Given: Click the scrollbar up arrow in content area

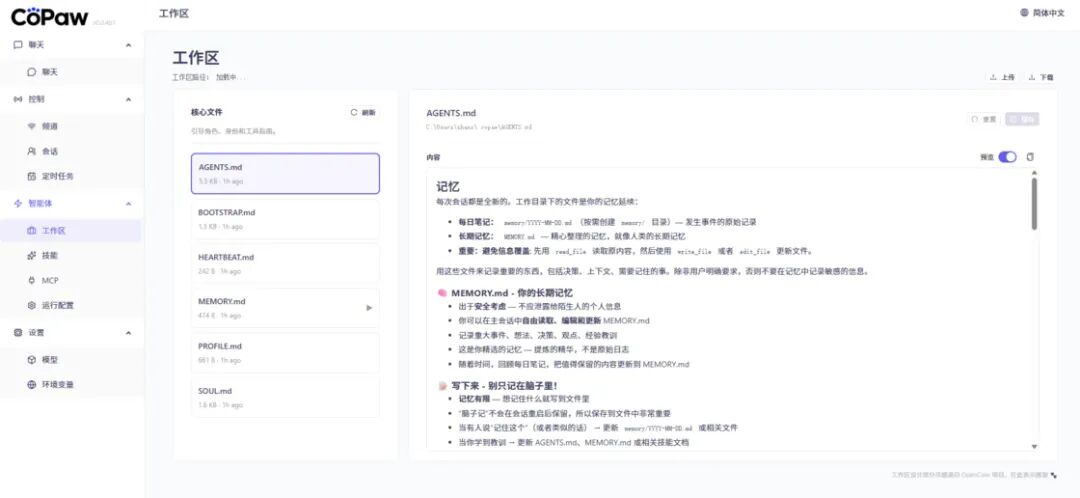Looking at the screenshot, I should click(x=1035, y=172).
